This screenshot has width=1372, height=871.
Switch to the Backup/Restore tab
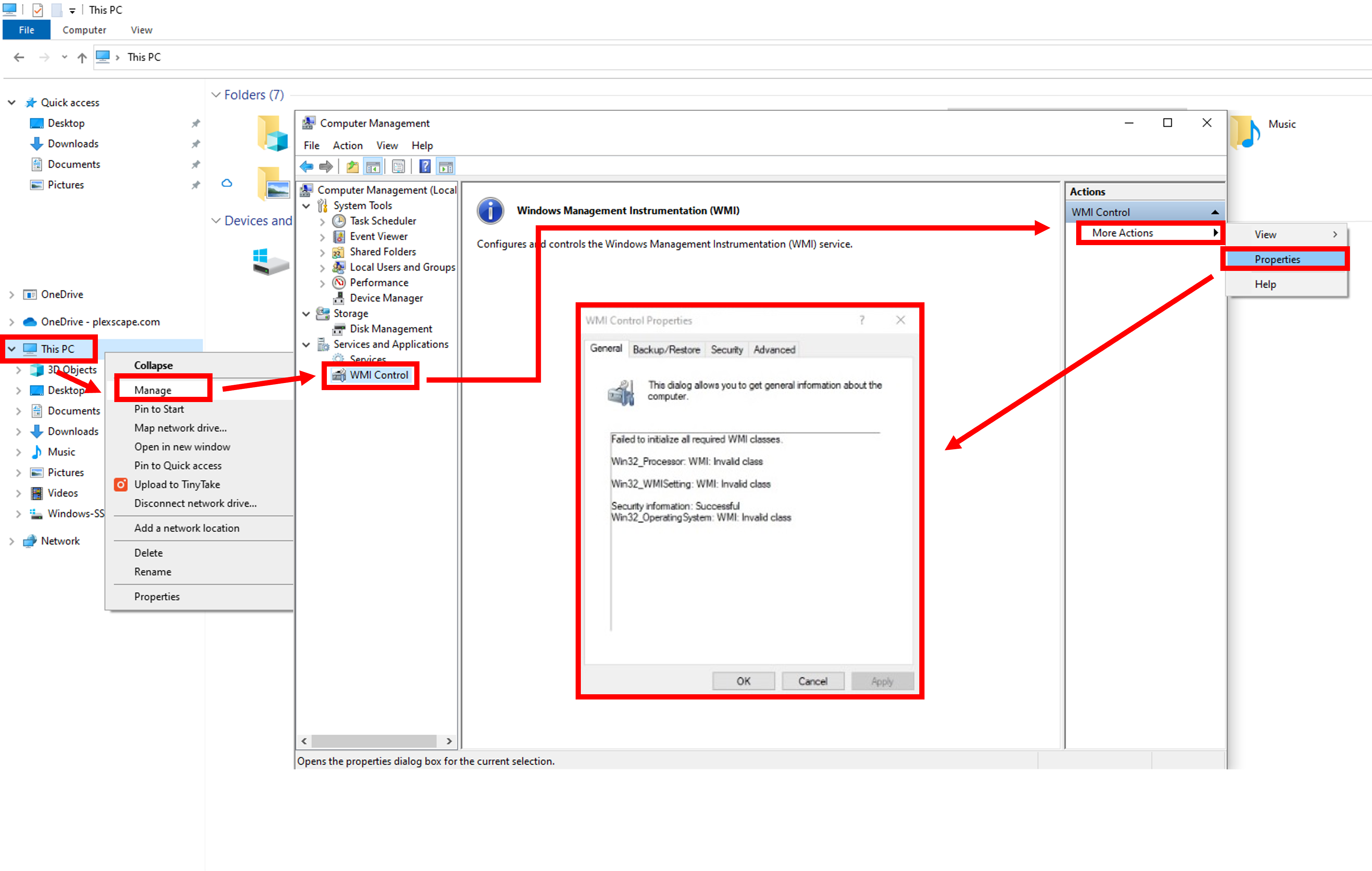[666, 349]
